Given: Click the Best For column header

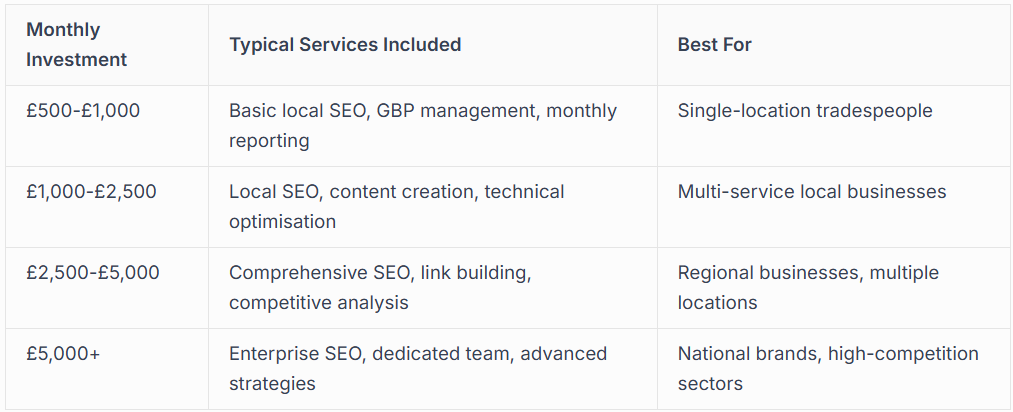Looking at the screenshot, I should [x=714, y=45].
